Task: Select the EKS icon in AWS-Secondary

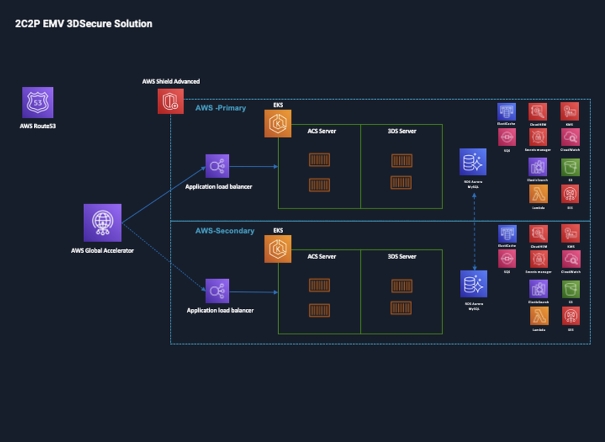Action: coord(278,250)
